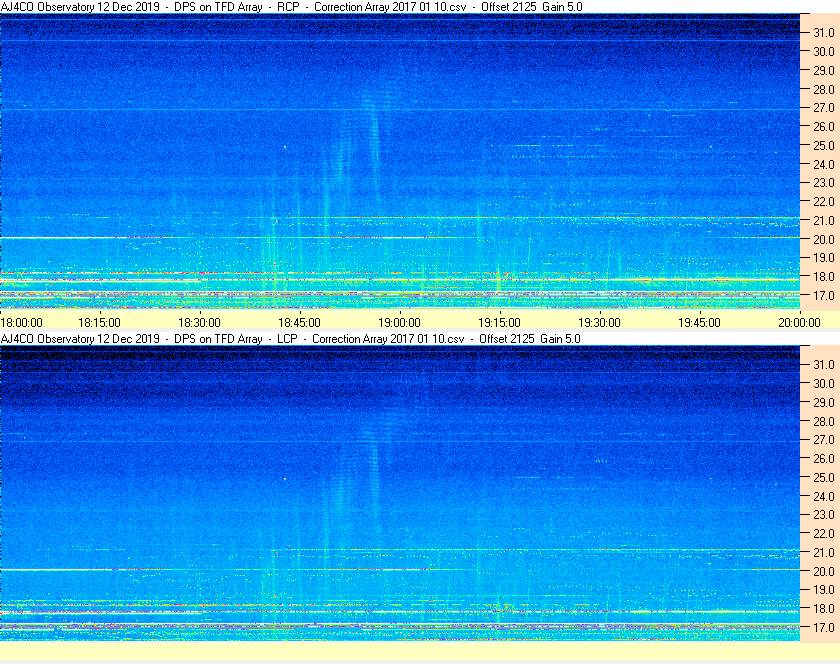This screenshot has height=664, width=840.
Task: Click the 19:45:00 time axis label
Action: coord(700,323)
